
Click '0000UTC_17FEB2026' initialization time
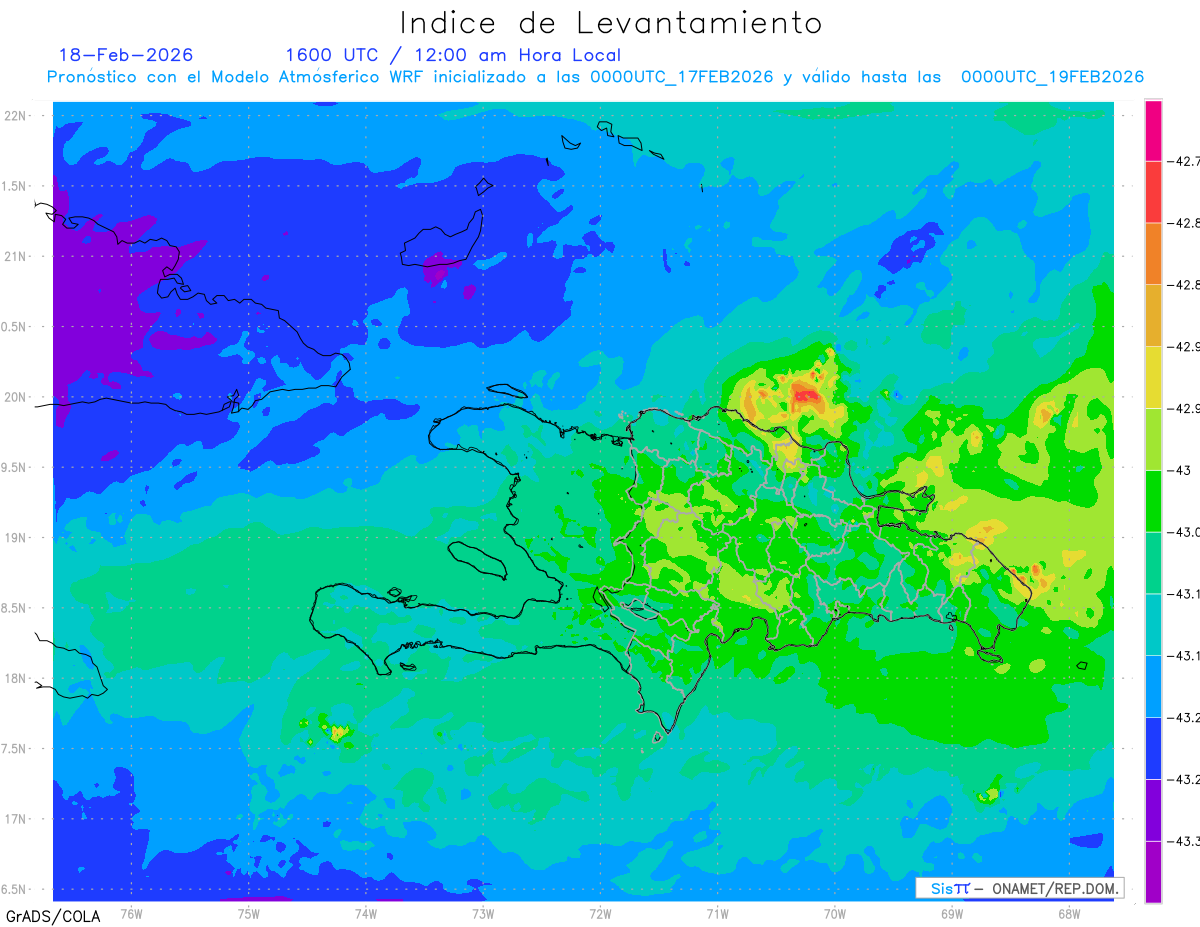click(x=682, y=77)
